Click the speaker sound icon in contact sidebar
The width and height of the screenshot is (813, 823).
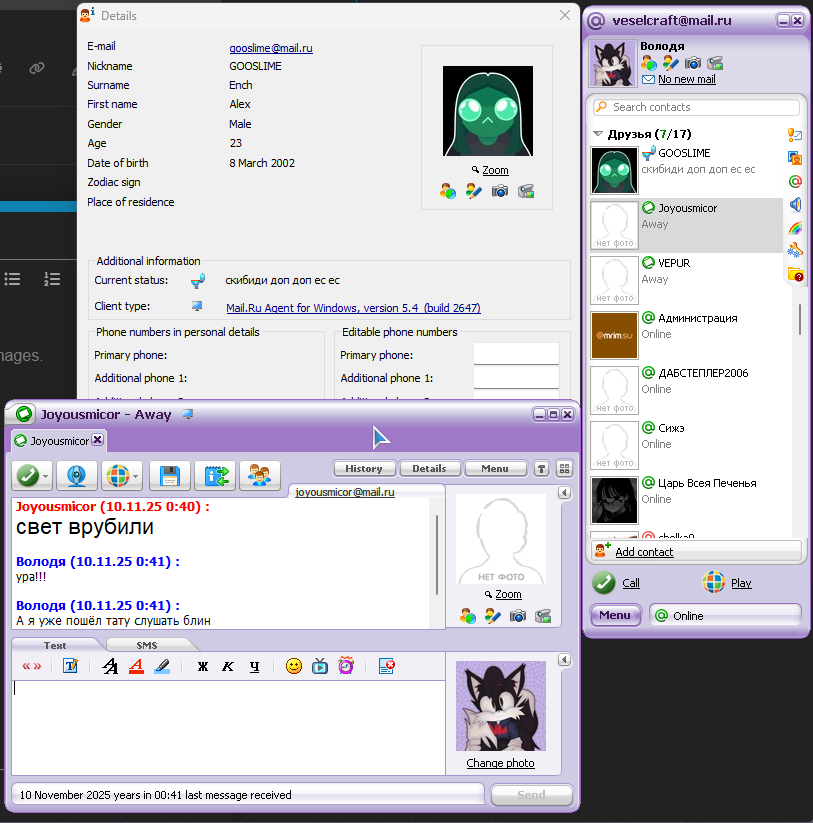click(796, 204)
